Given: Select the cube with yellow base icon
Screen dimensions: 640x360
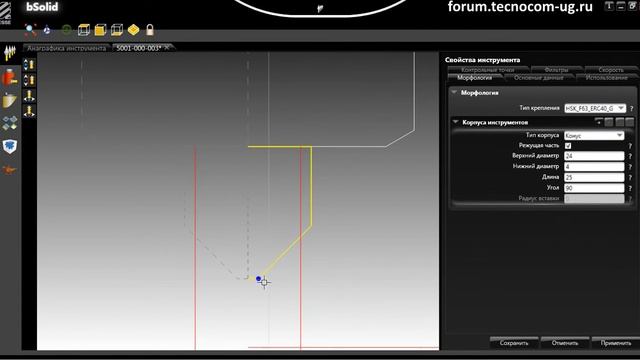Looking at the screenshot, I should pos(117,30).
